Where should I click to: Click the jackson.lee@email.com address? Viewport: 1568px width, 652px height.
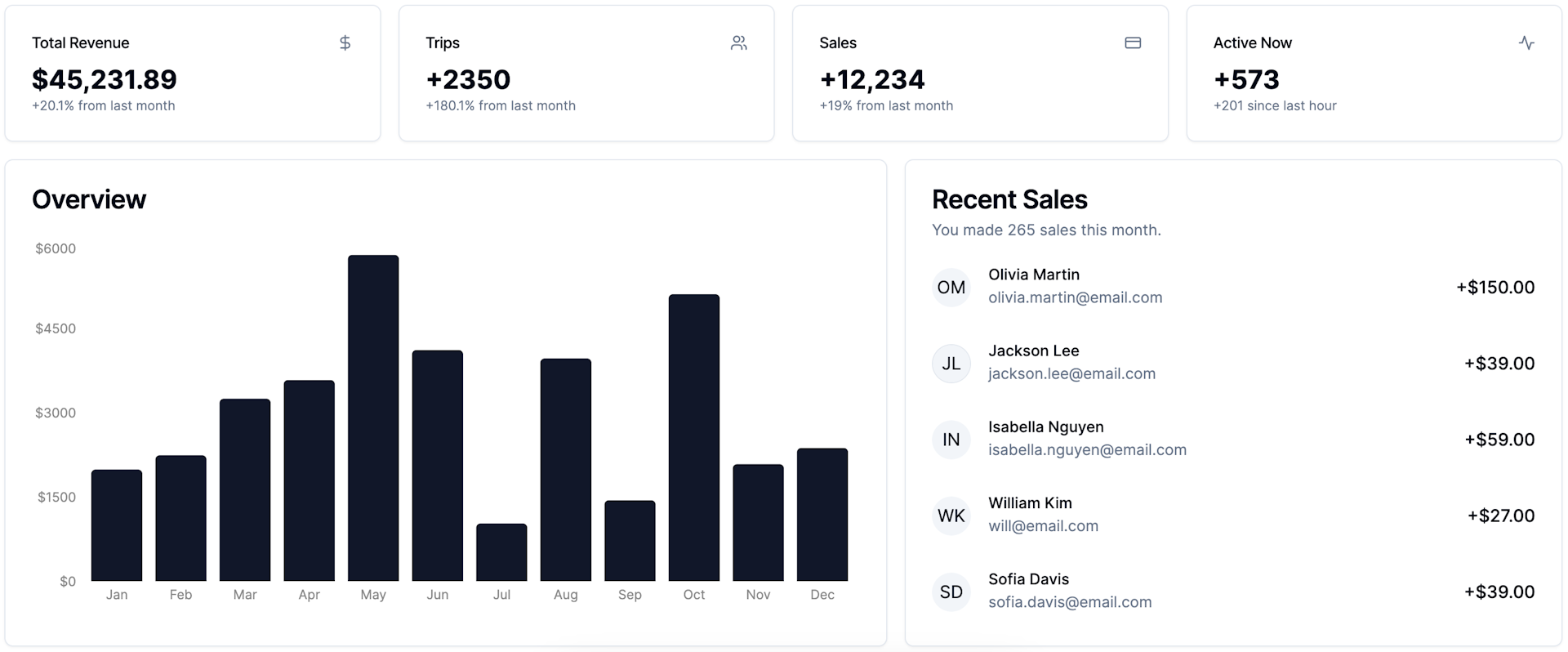(1071, 373)
